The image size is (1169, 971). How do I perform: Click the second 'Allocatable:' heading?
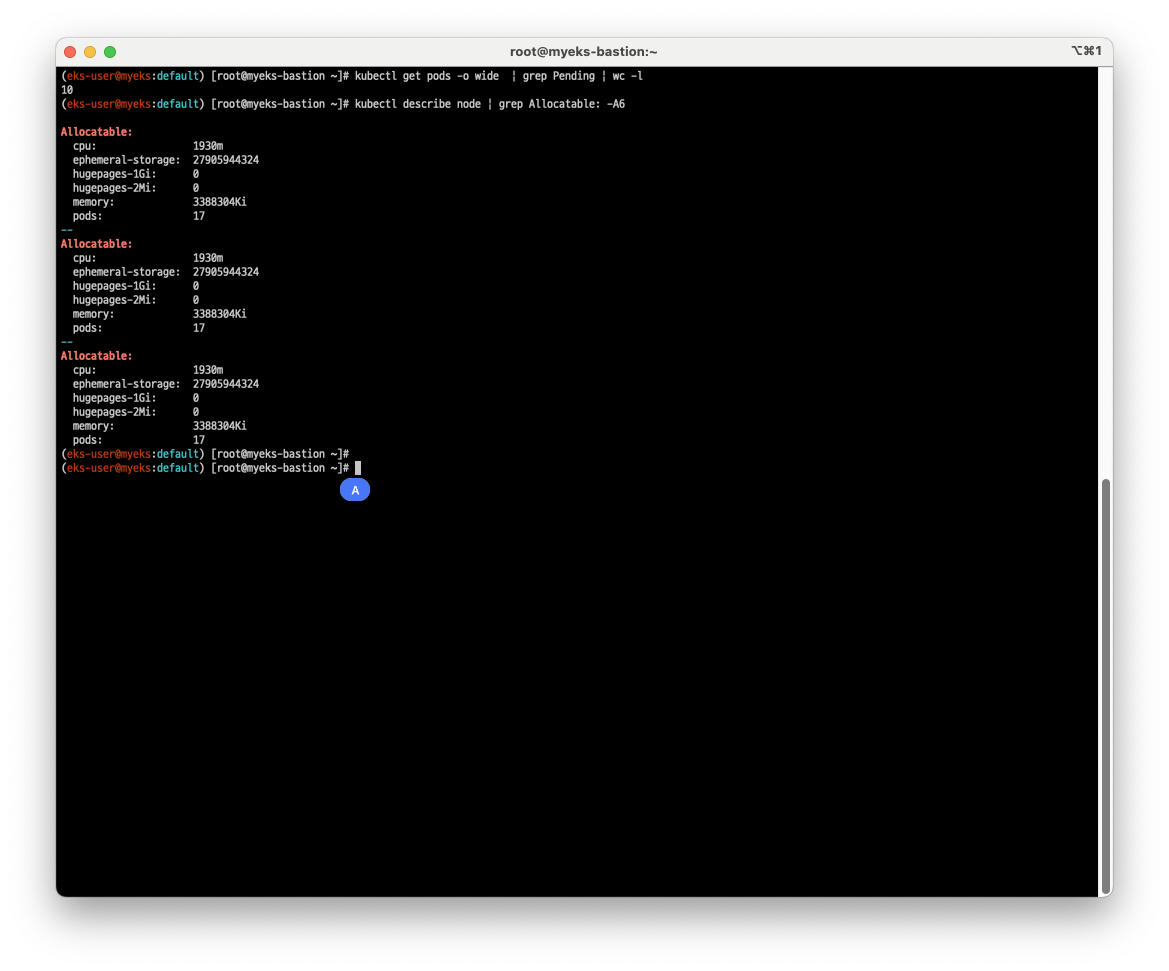(96, 244)
